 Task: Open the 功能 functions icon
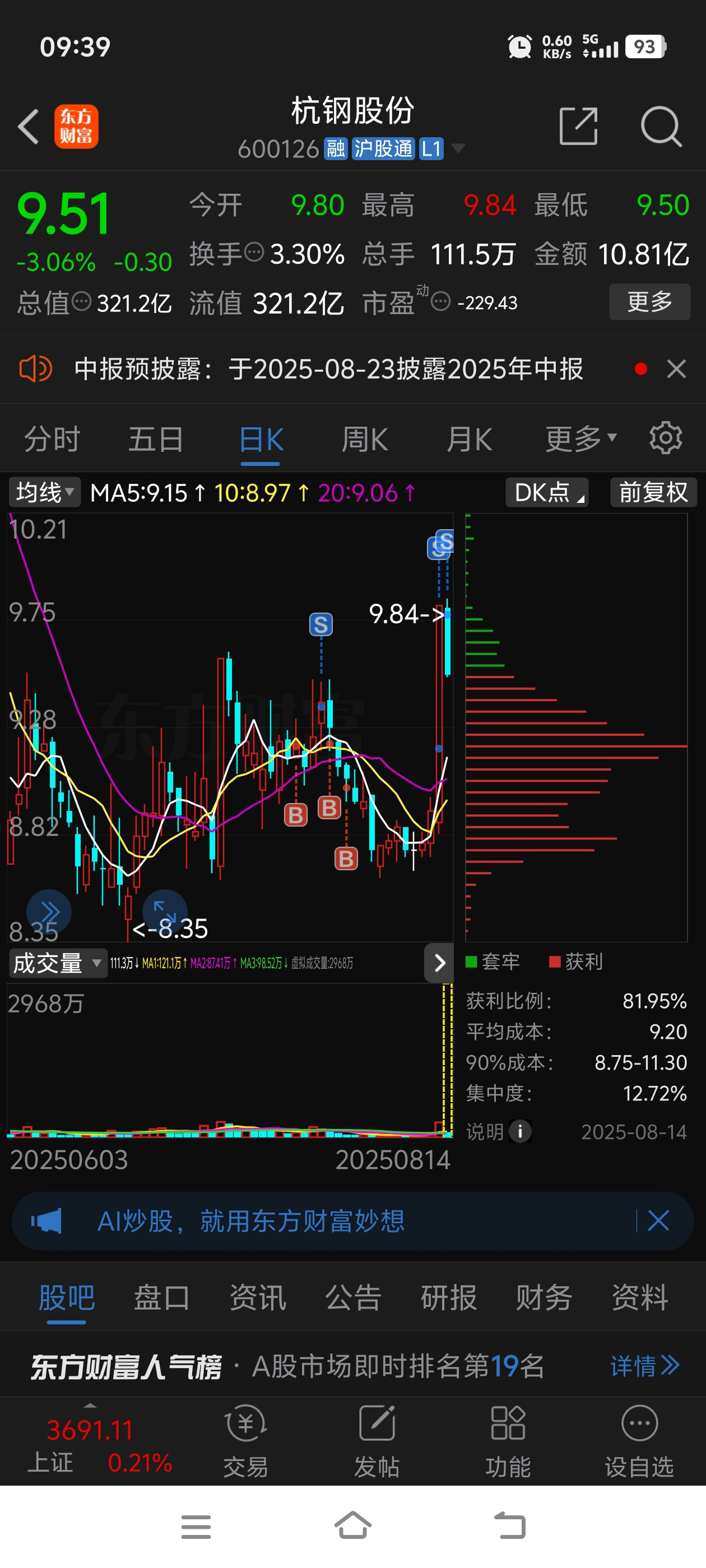pos(508,1441)
